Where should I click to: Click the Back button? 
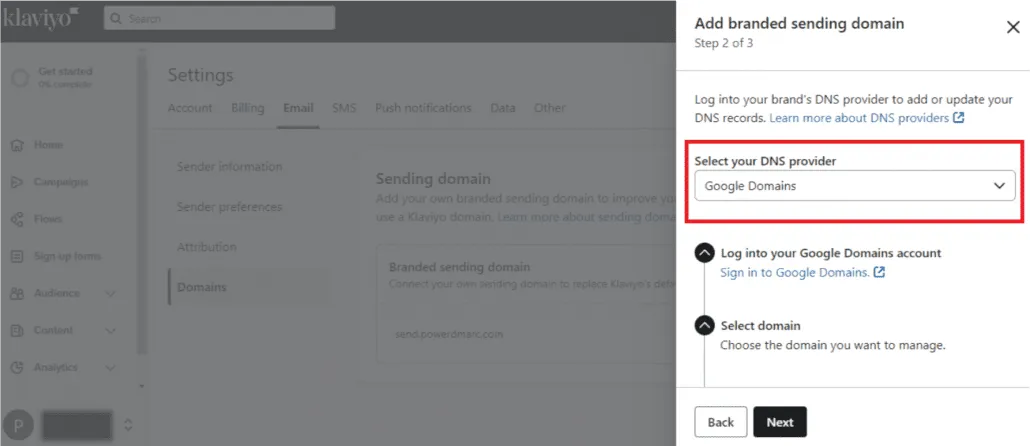tap(721, 422)
